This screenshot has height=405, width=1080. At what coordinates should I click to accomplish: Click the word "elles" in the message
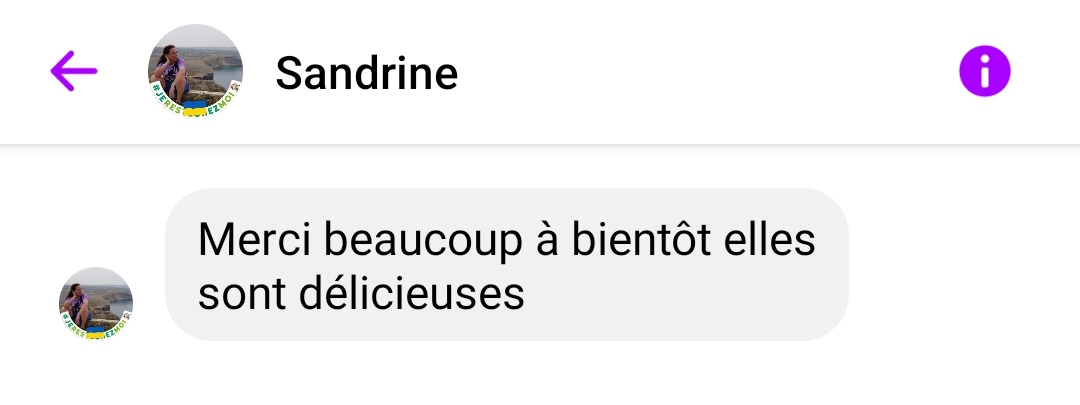[770, 239]
